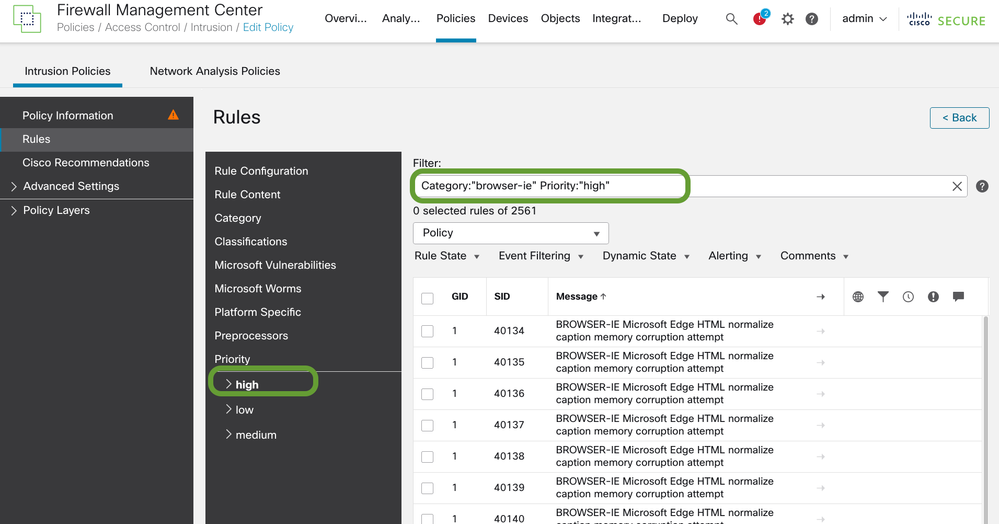The image size is (999, 524).
Task: Click the orange warning icon beside Policy Information
Action: pos(173,115)
